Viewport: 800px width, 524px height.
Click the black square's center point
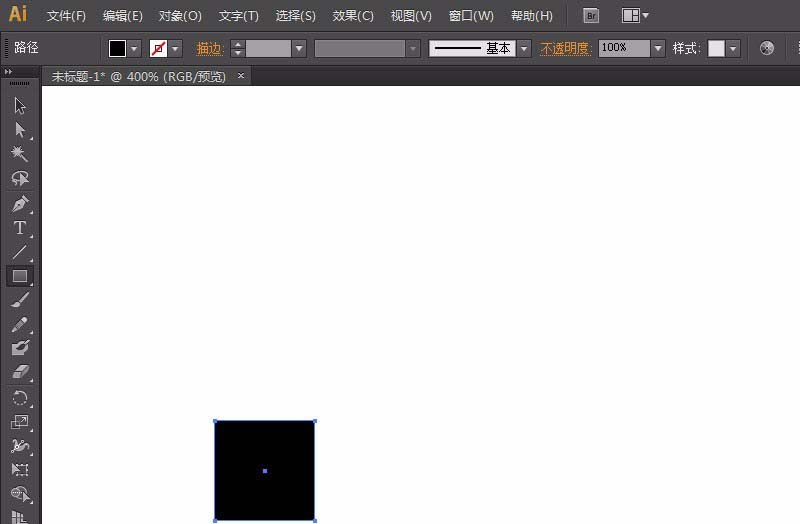click(x=265, y=471)
